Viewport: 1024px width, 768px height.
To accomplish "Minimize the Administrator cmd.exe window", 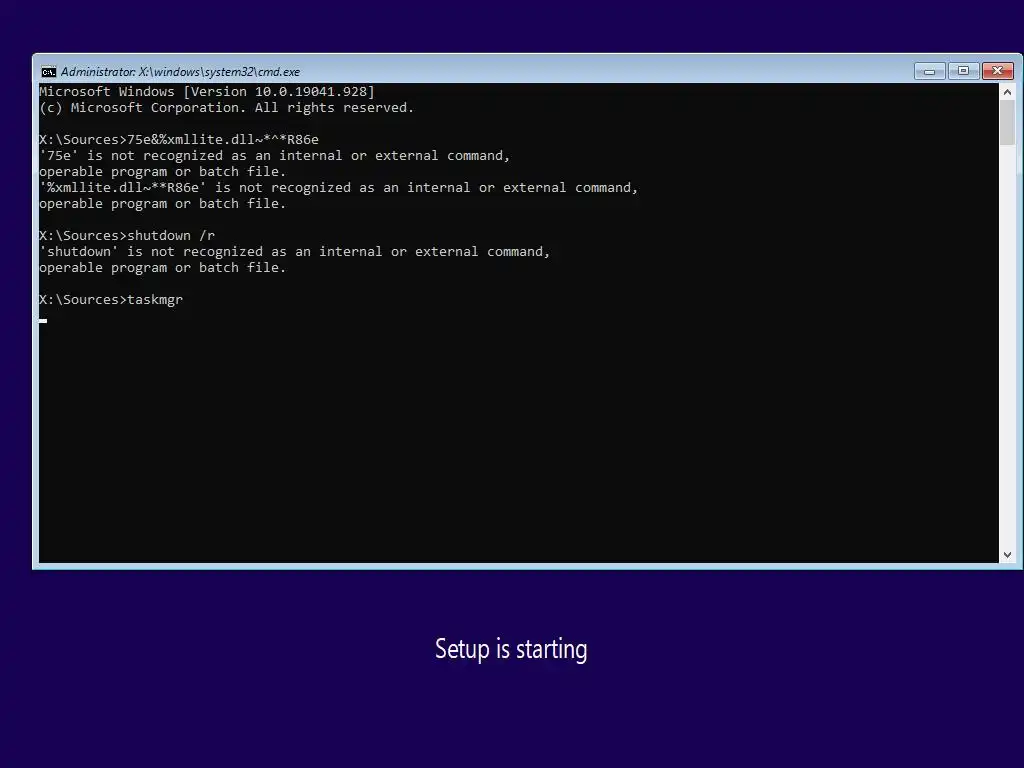I will click(x=930, y=71).
